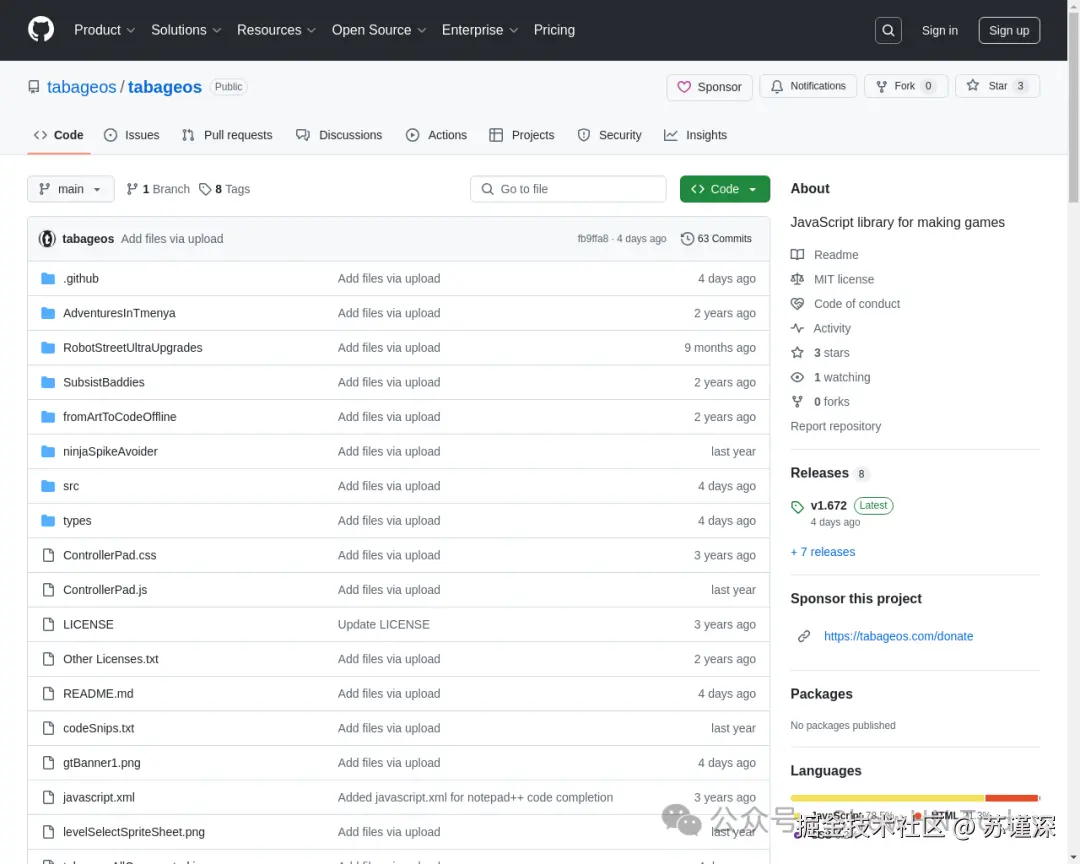Open the Product dropdown menu
The image size is (1080, 864).
[x=104, y=30]
